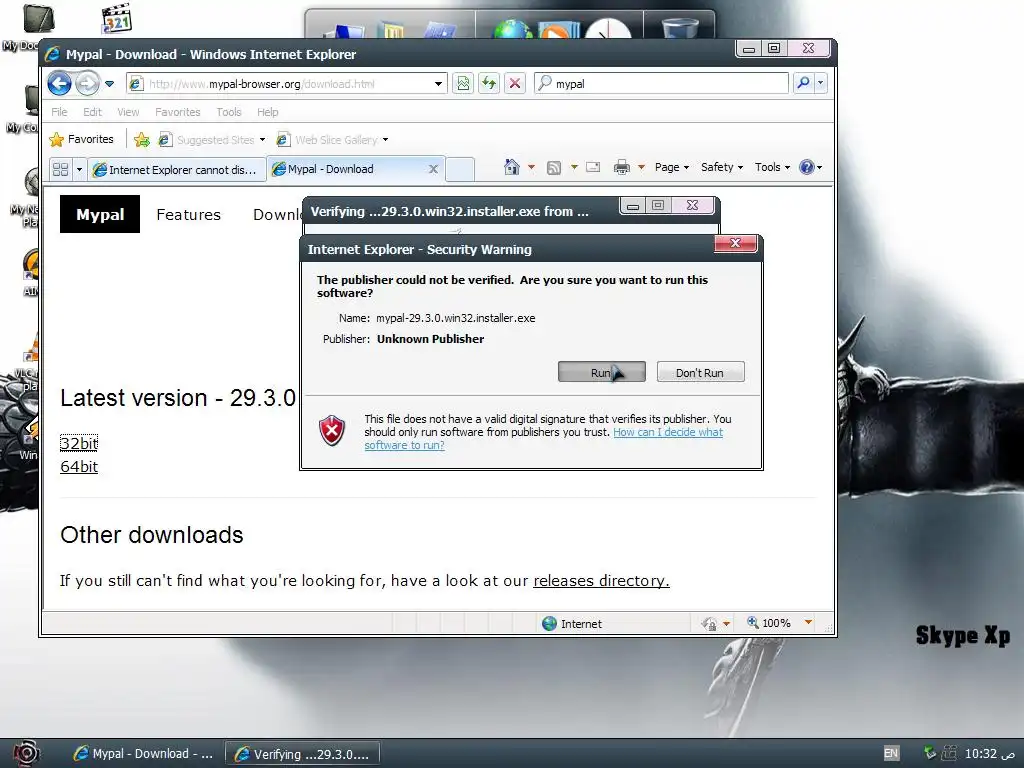Expand the address bar history dropdown
Screen dimensions: 1024x768
[x=439, y=84]
